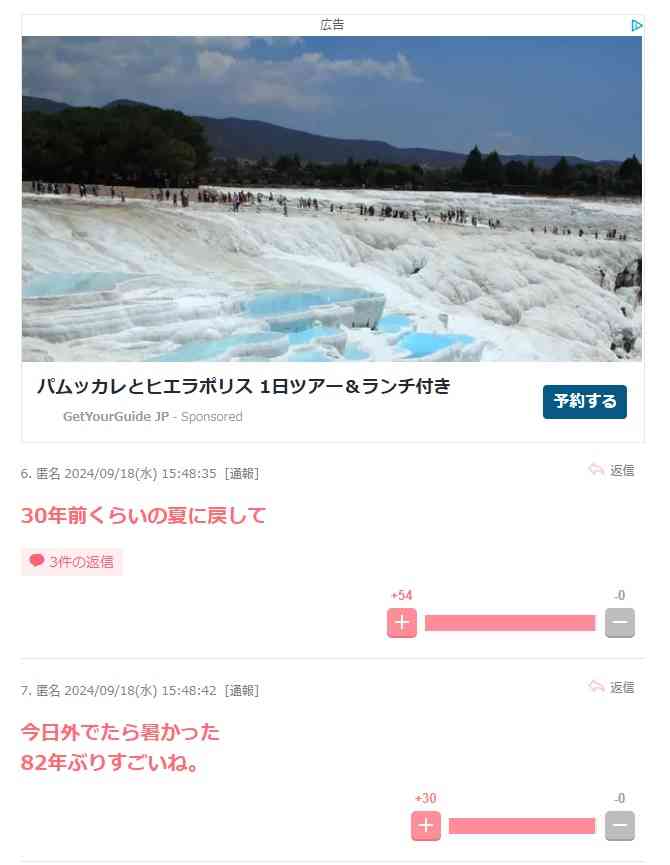Report comment 6 via [通報] link
670x865 pixels.
point(242,474)
